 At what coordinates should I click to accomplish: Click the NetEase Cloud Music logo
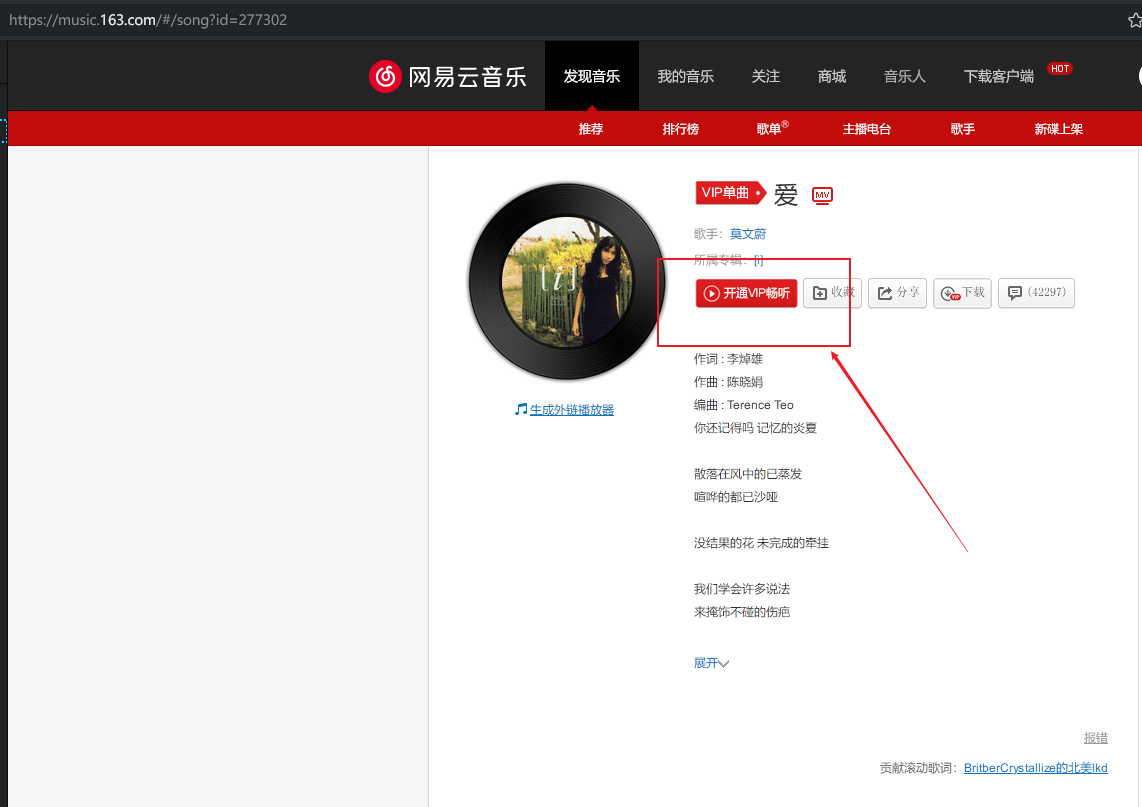(x=448, y=76)
